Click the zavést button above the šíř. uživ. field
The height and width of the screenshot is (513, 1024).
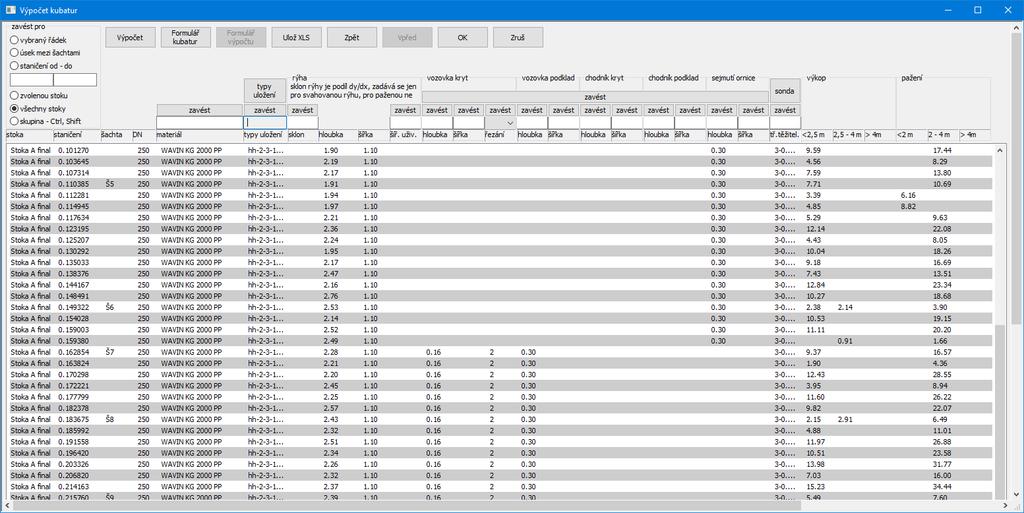click(405, 110)
